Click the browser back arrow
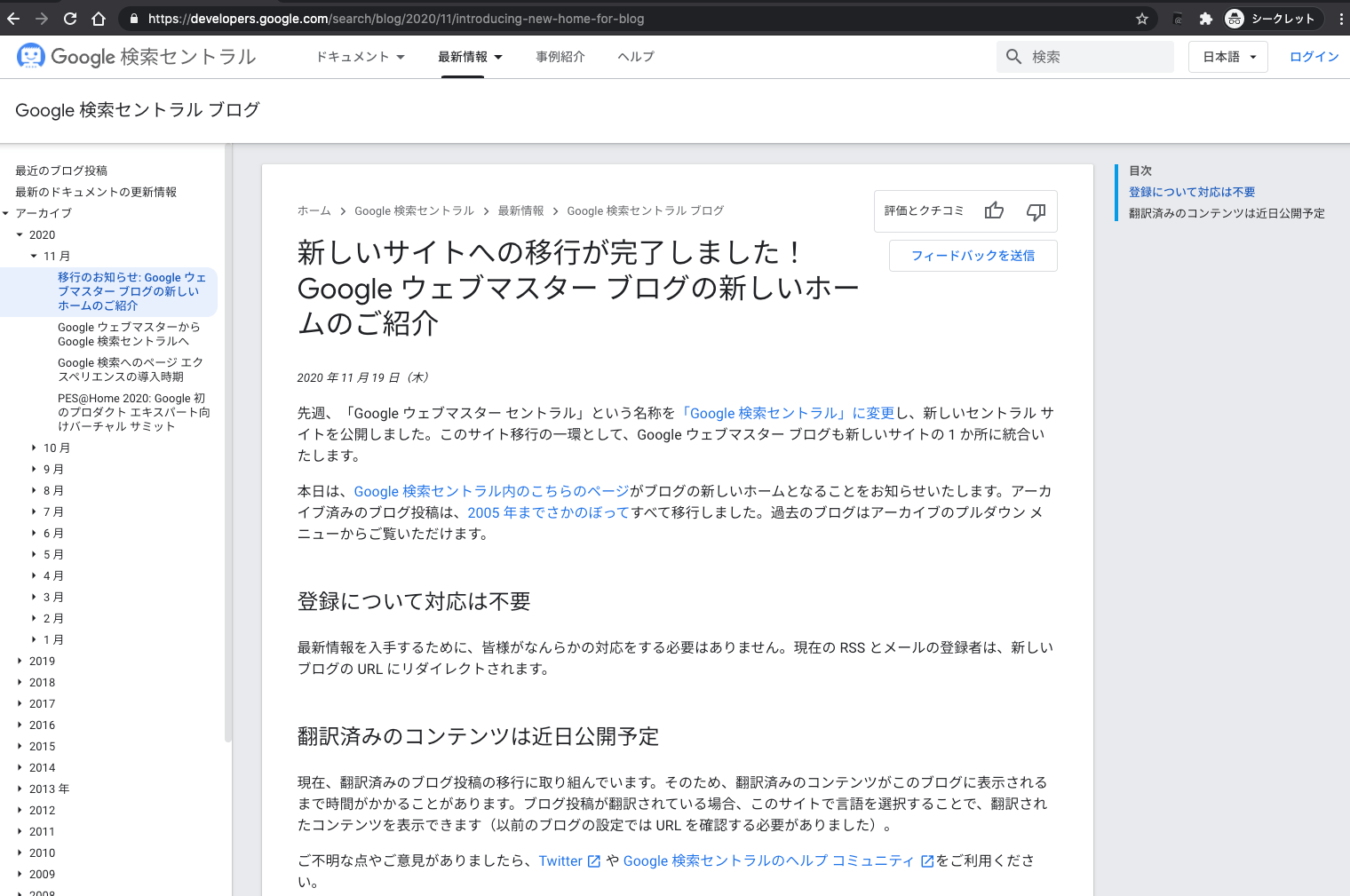This screenshot has width=1350, height=896. [13, 19]
